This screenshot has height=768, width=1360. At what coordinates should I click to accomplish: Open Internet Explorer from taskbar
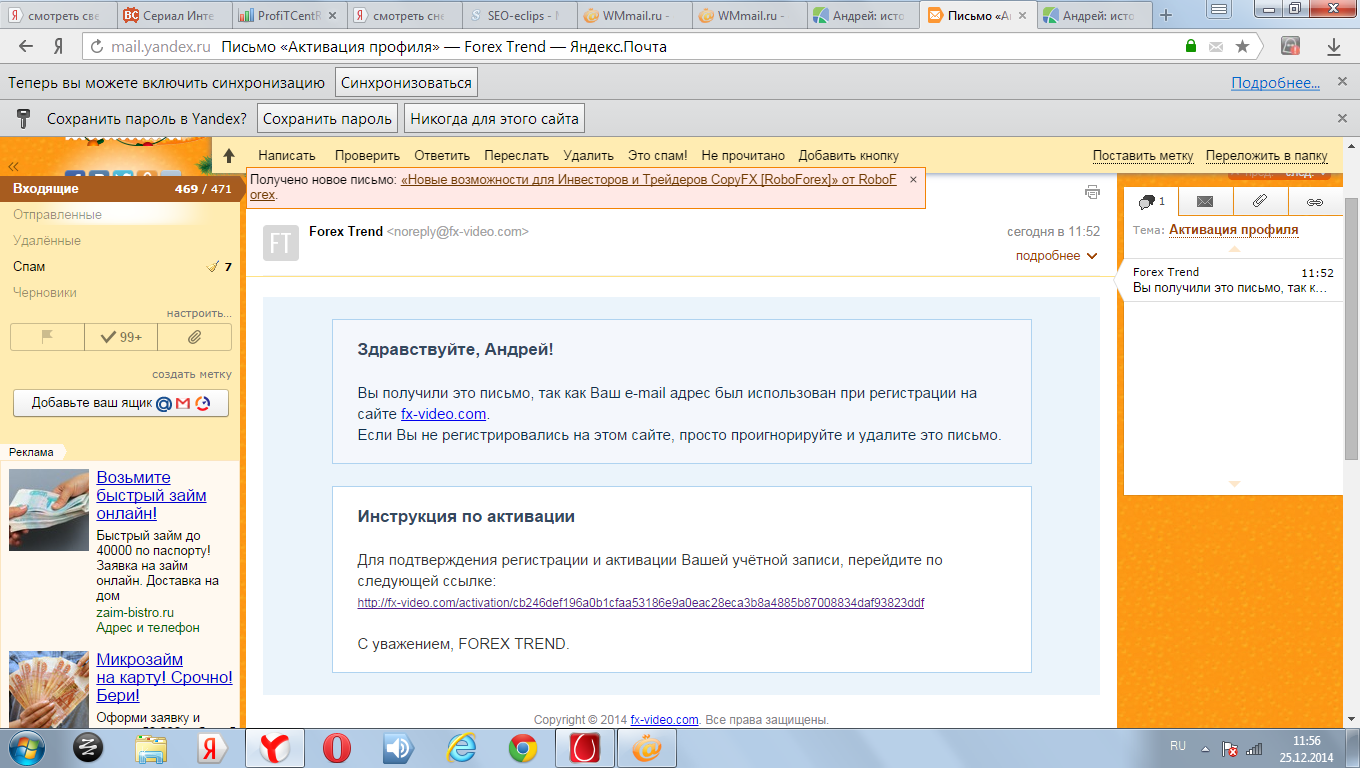[461, 748]
